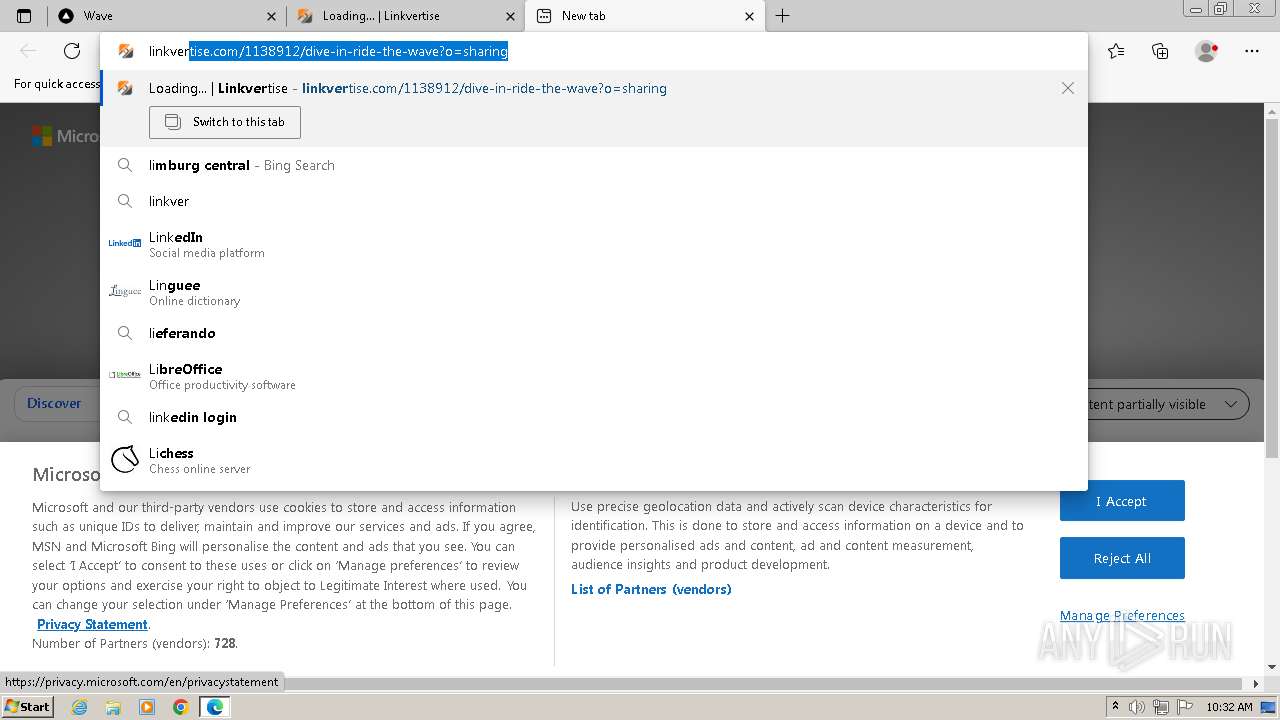Click the vertical scrollbar down arrow
Screen dimensions: 1280x720
point(1272,667)
